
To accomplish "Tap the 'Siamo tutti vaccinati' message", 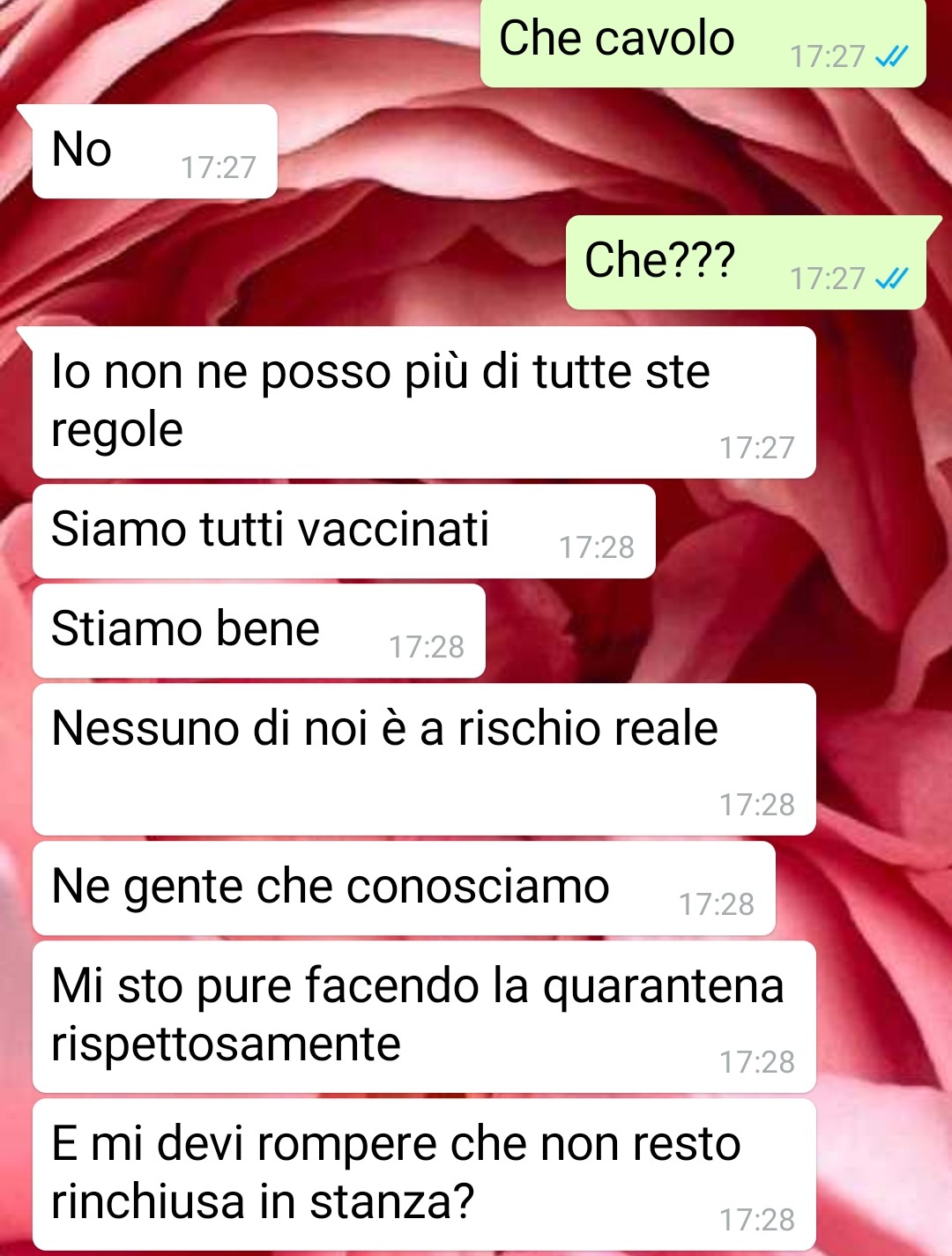I will coord(344,531).
